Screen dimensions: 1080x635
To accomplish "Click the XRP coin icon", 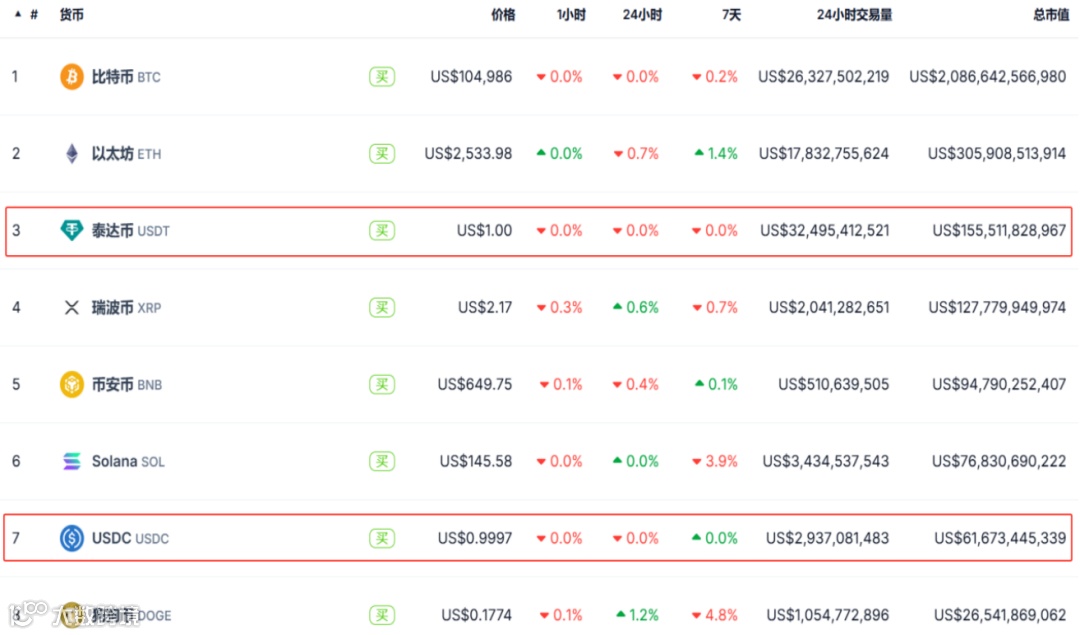I will coord(72,308).
